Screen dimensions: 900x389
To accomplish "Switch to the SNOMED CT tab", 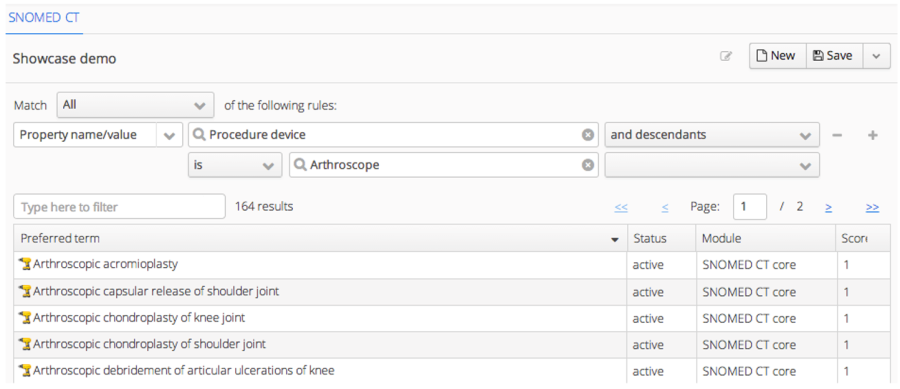I will tap(44, 17).
